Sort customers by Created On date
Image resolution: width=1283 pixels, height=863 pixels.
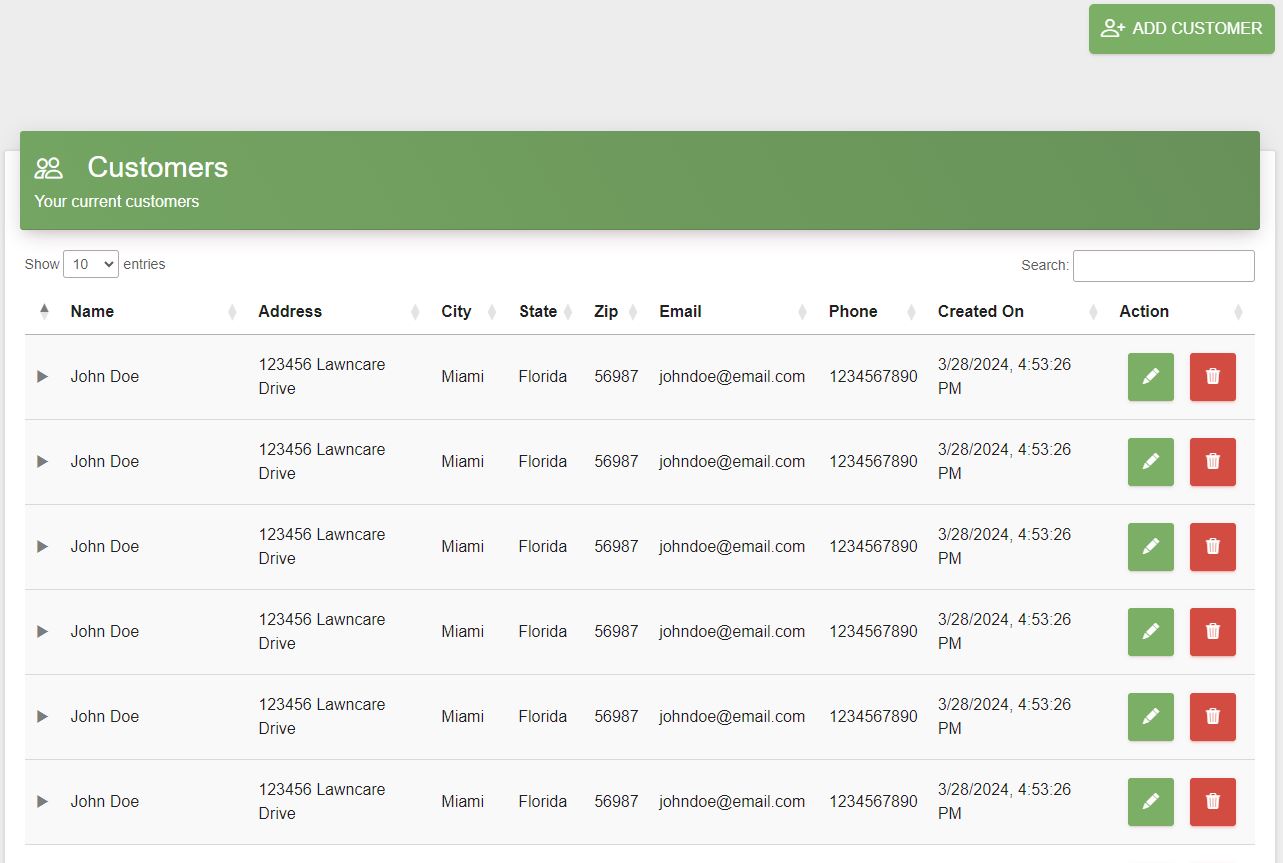click(981, 311)
